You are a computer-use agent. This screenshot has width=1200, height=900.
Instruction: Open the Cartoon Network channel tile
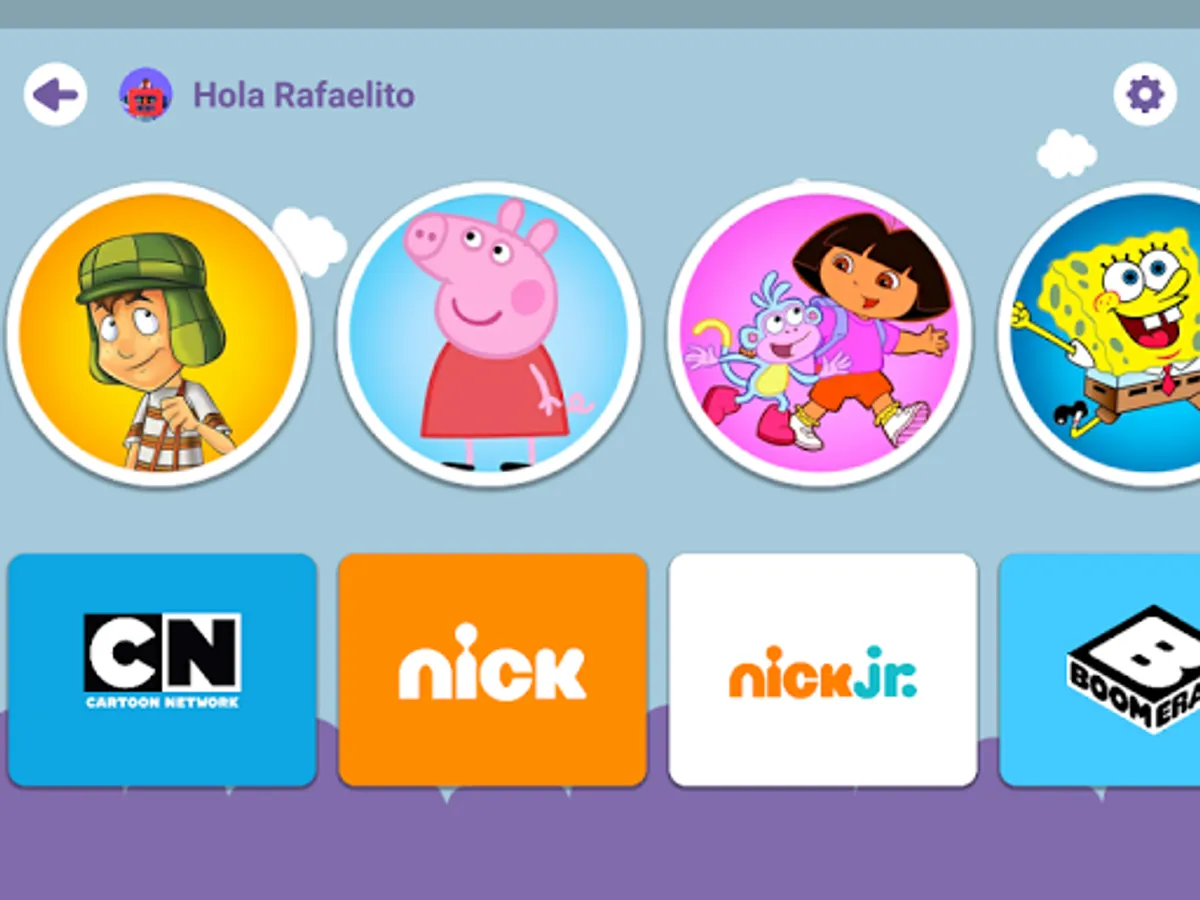[x=162, y=670]
